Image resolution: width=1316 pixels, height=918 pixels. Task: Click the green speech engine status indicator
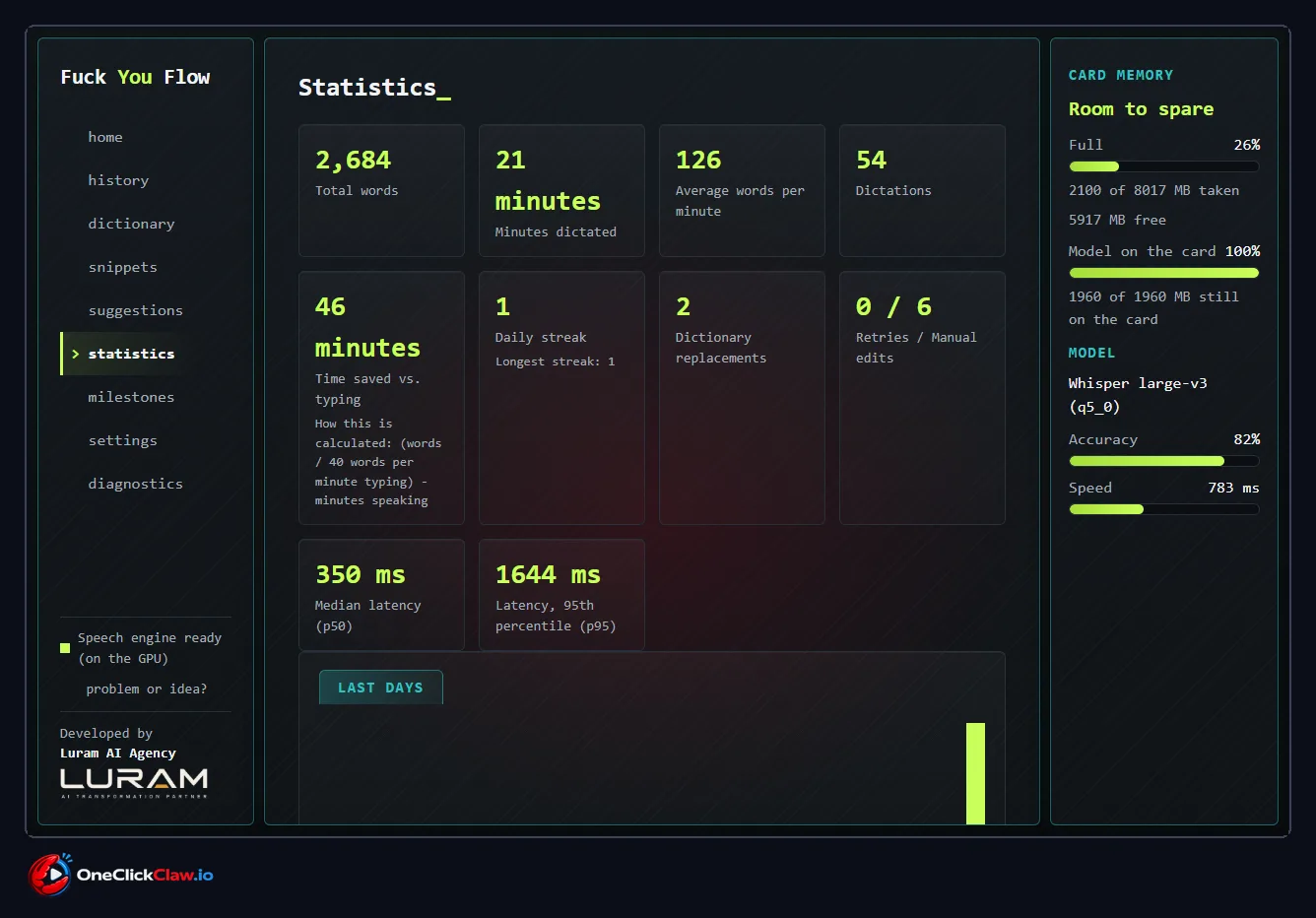tap(65, 648)
